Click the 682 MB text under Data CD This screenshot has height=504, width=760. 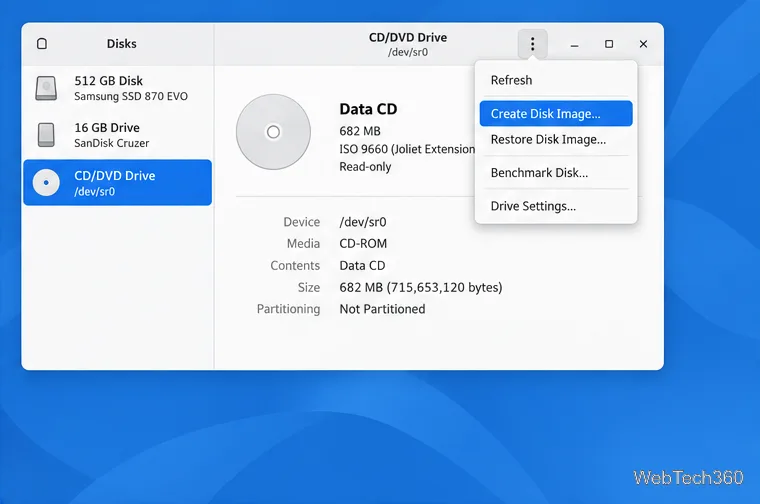click(360, 131)
